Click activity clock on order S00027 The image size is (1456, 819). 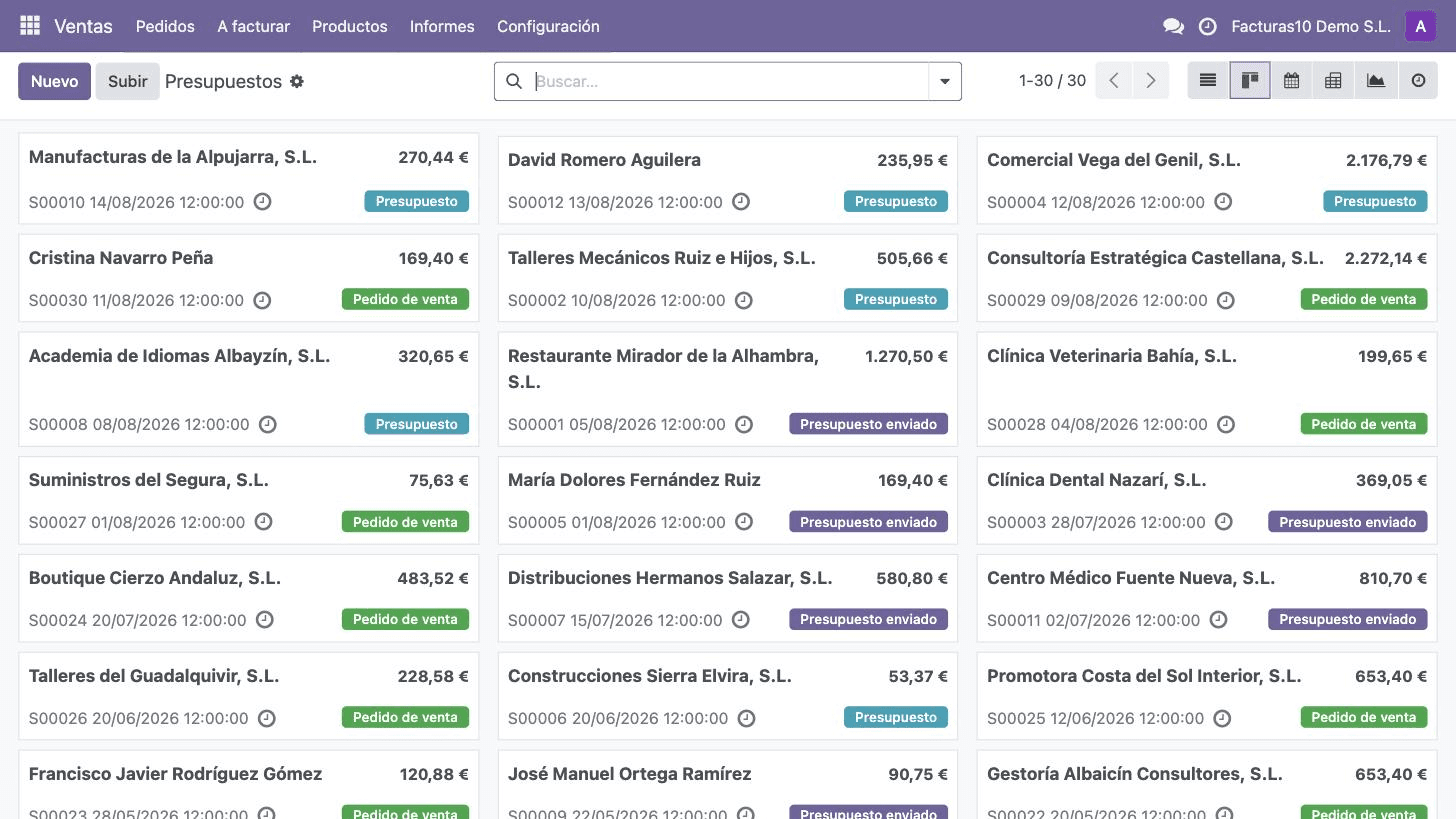(263, 522)
